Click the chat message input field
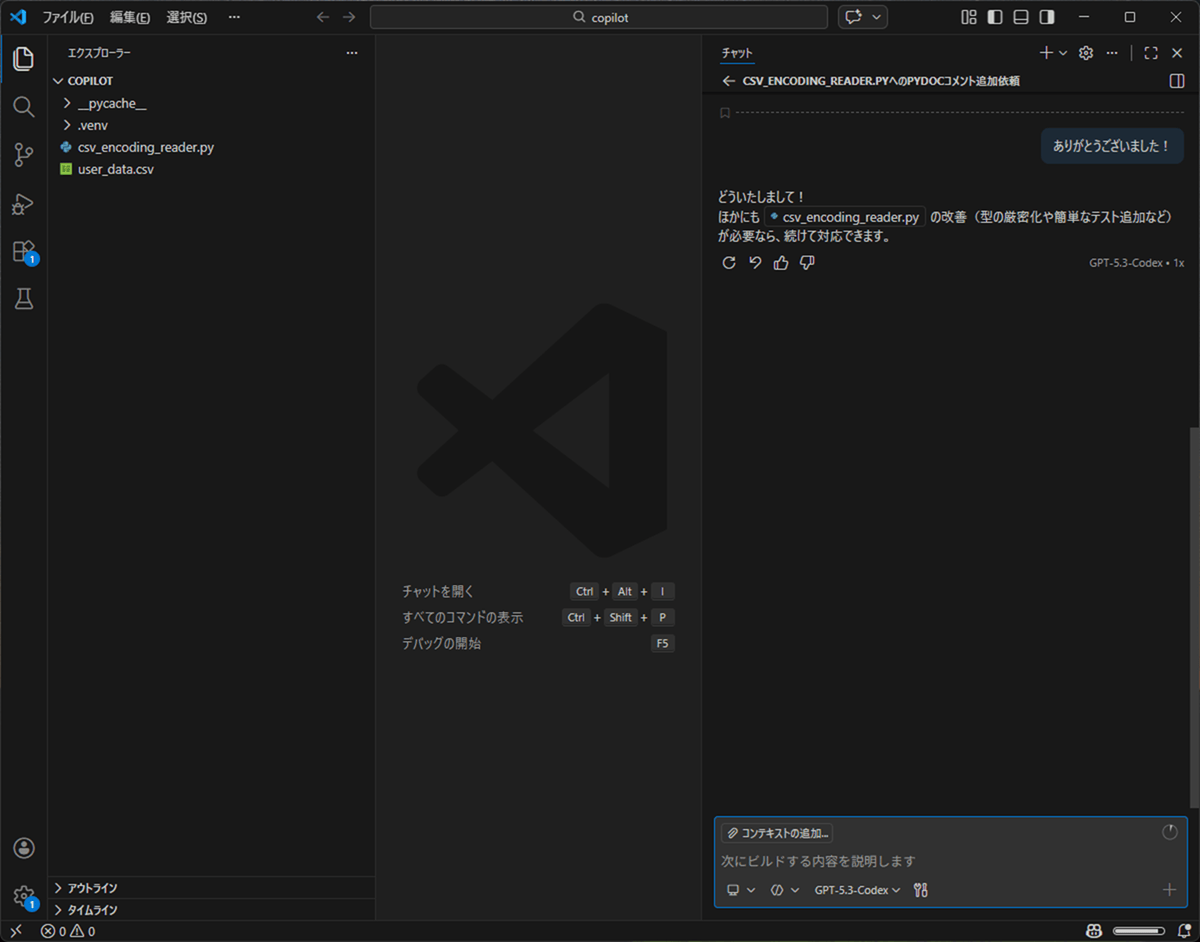Viewport: 1200px width, 942px height. click(x=940, y=861)
